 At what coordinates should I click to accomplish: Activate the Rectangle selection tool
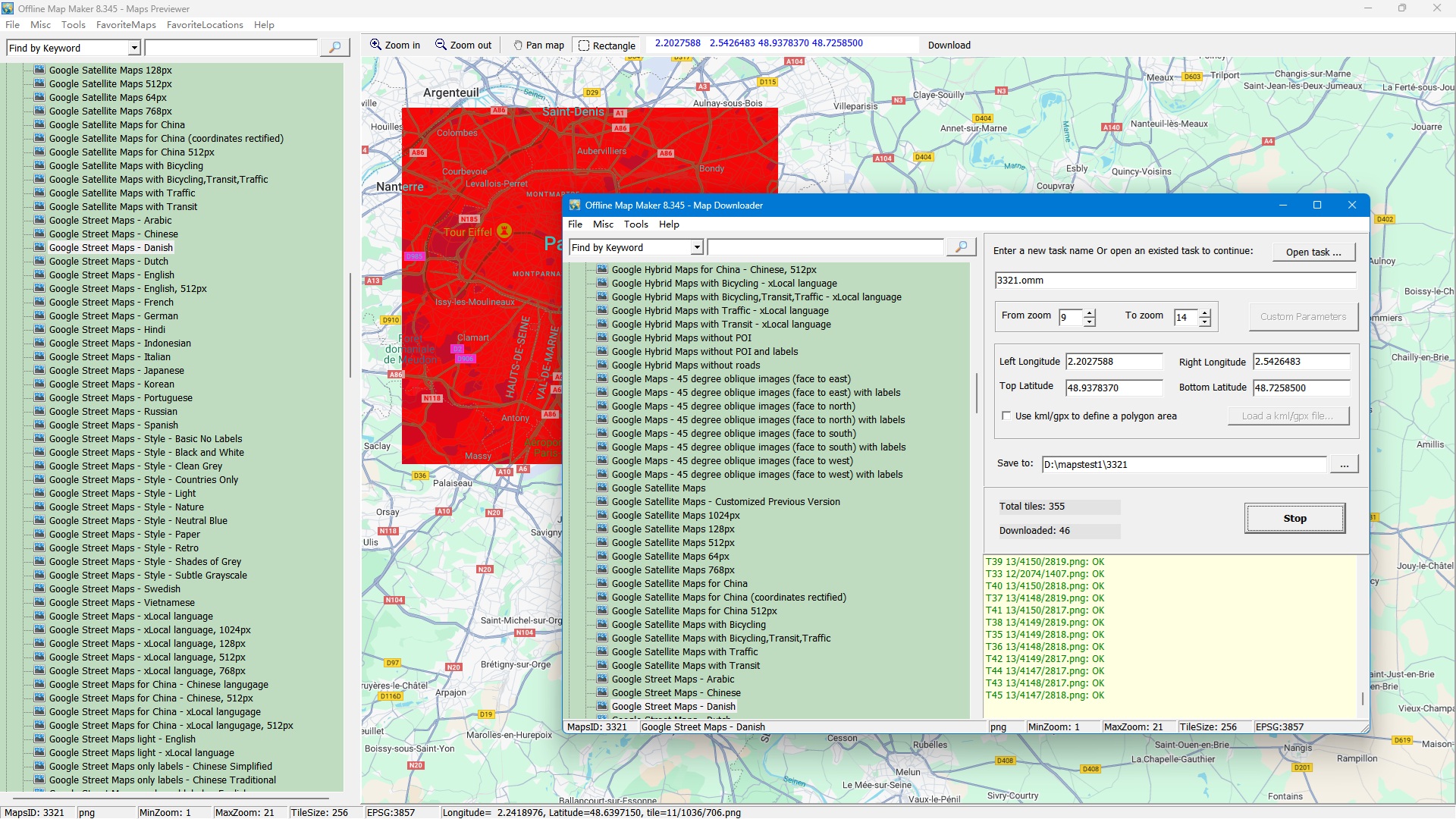607,45
